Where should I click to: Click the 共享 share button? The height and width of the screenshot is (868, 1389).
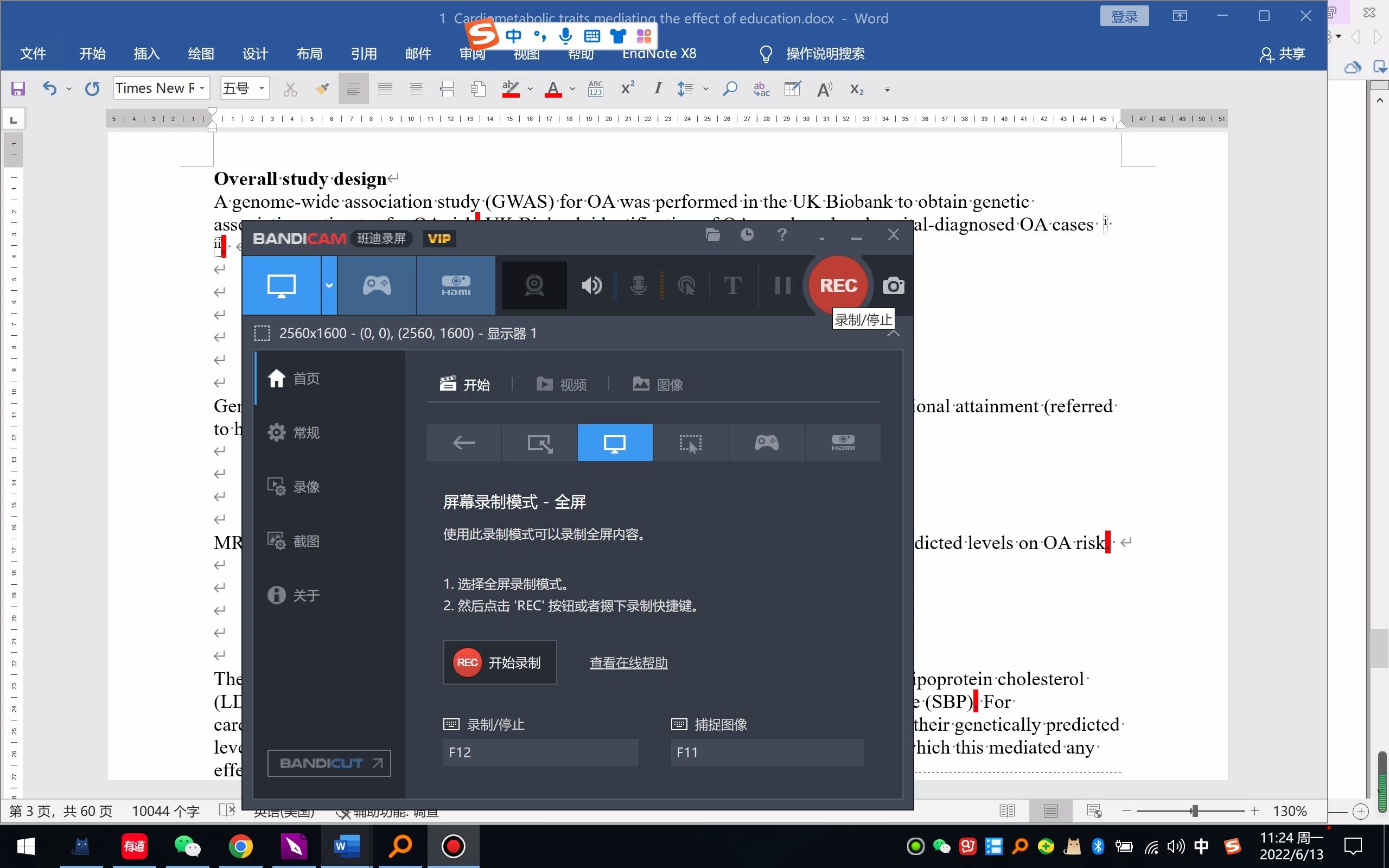point(1282,53)
